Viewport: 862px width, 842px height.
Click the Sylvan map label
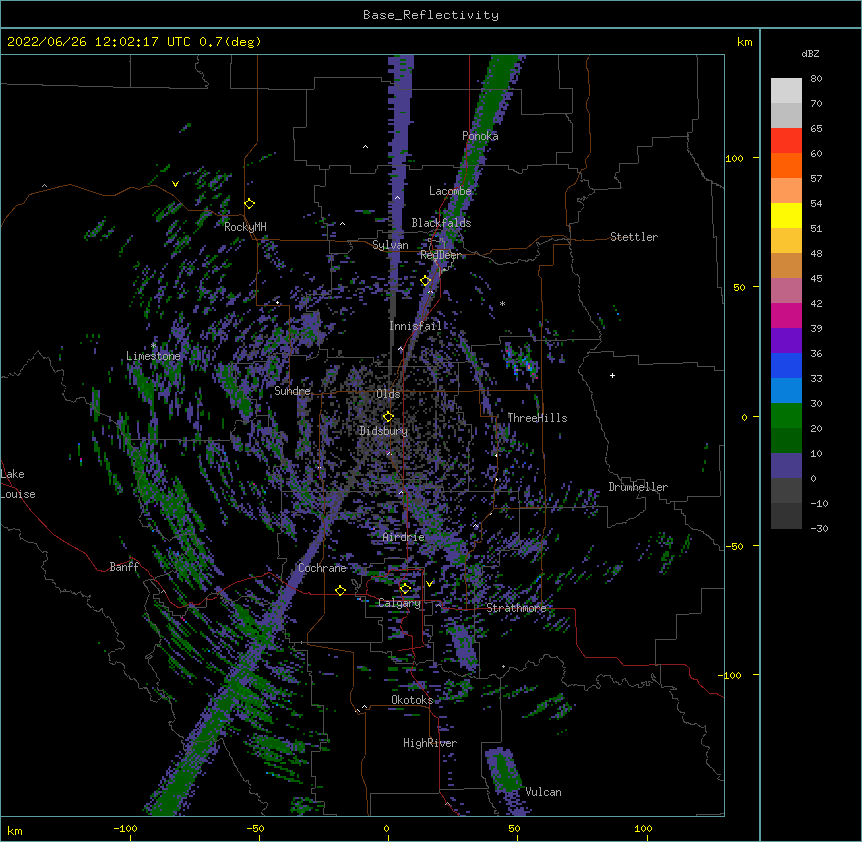coord(390,245)
